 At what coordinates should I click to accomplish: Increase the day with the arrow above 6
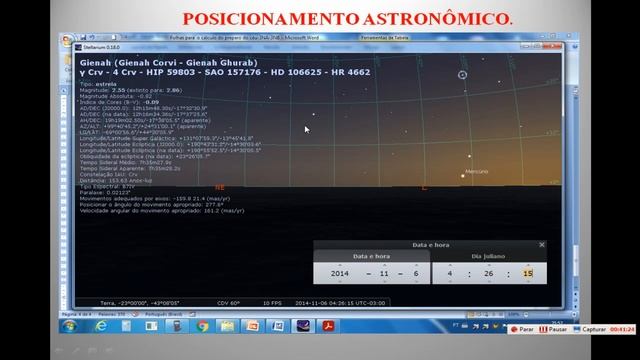coord(416,265)
